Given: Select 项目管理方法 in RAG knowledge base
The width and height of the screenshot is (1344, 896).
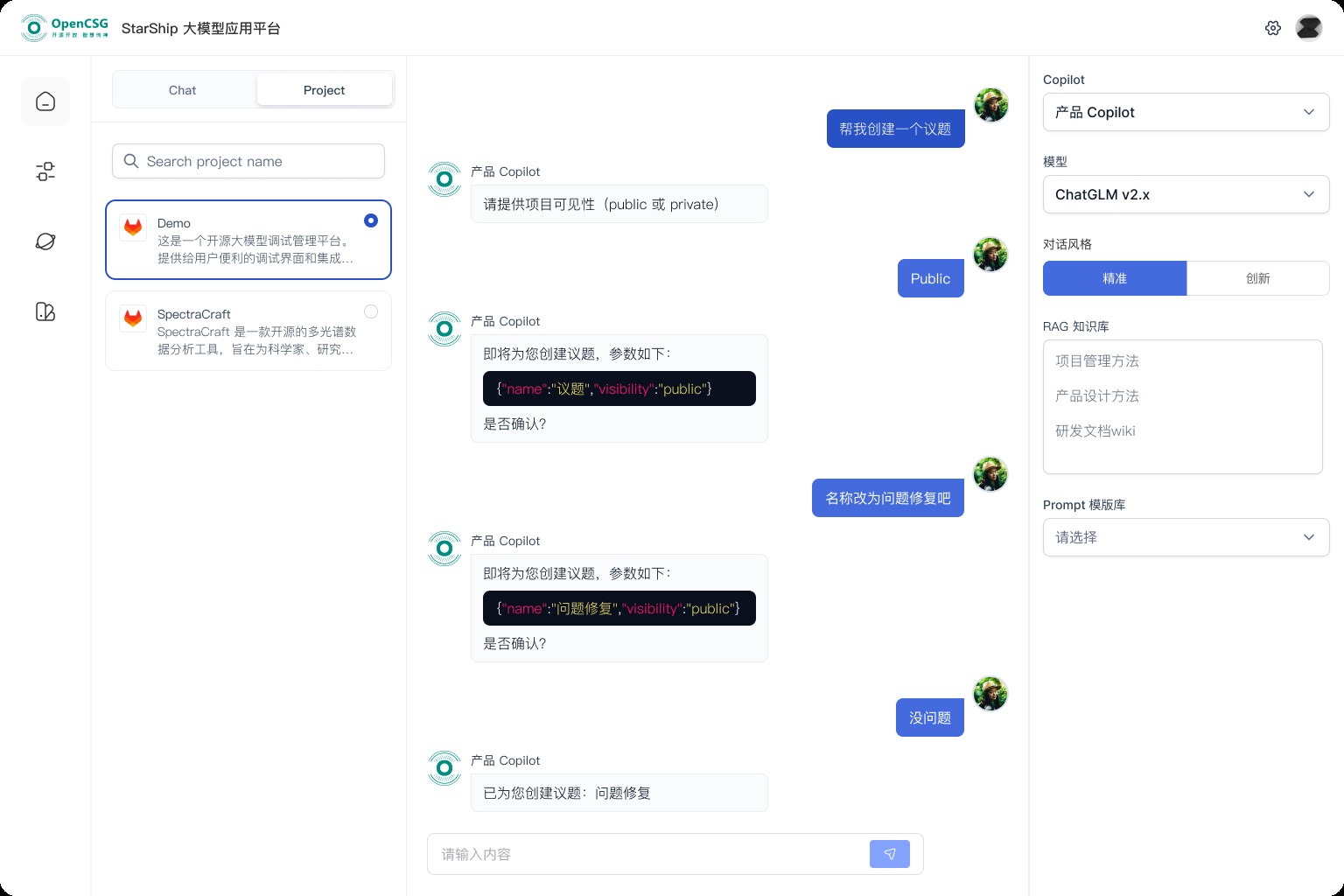Looking at the screenshot, I should click(x=1097, y=361).
